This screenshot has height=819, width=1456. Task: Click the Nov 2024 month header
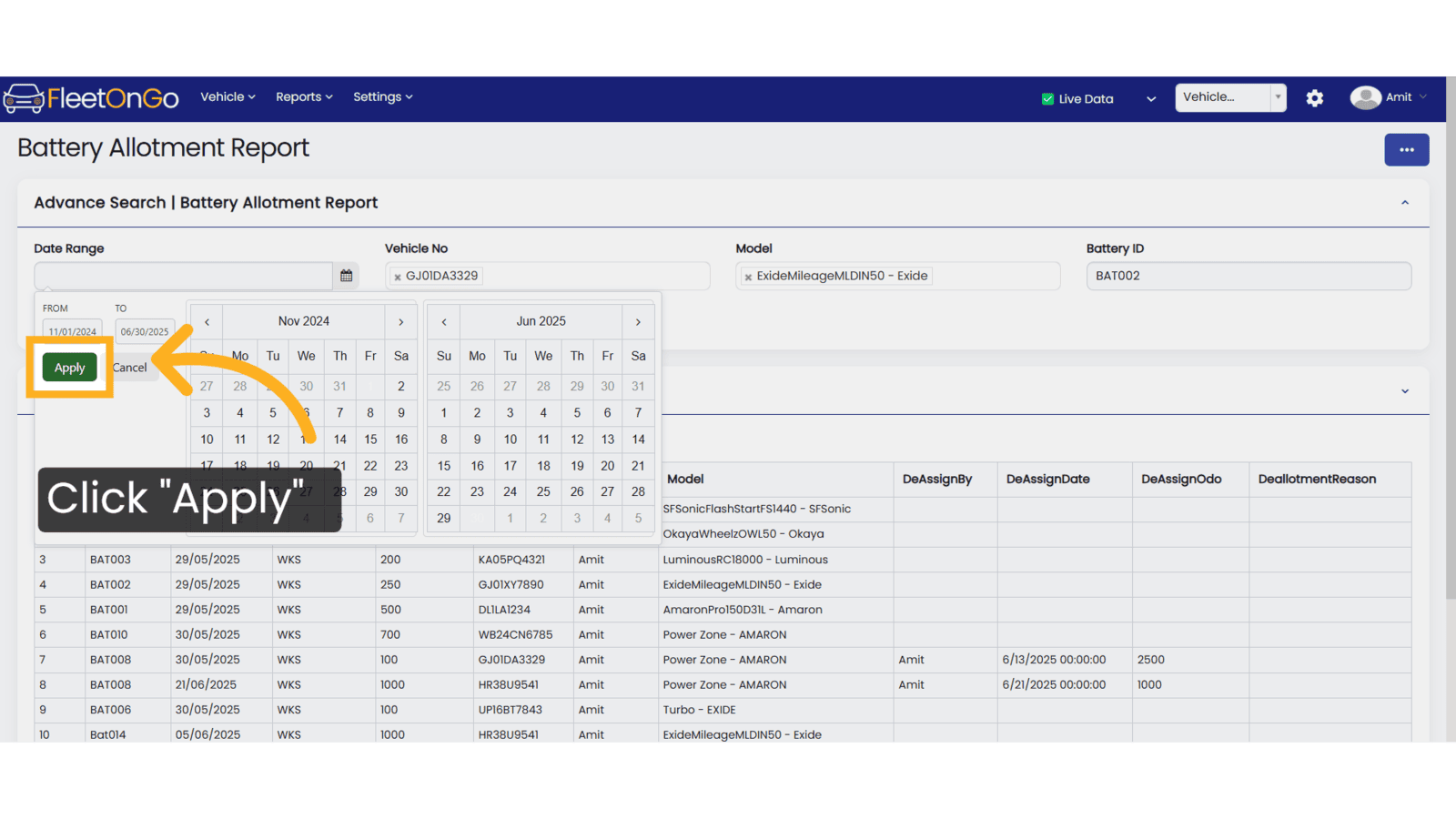coord(304,321)
